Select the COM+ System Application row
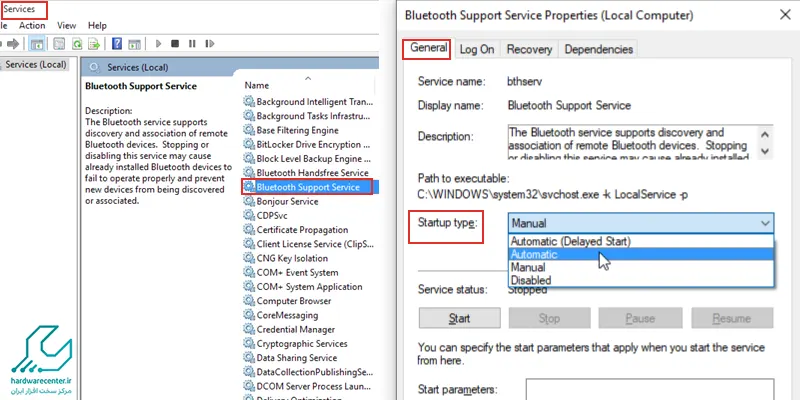The height and width of the screenshot is (400, 800). point(308,287)
